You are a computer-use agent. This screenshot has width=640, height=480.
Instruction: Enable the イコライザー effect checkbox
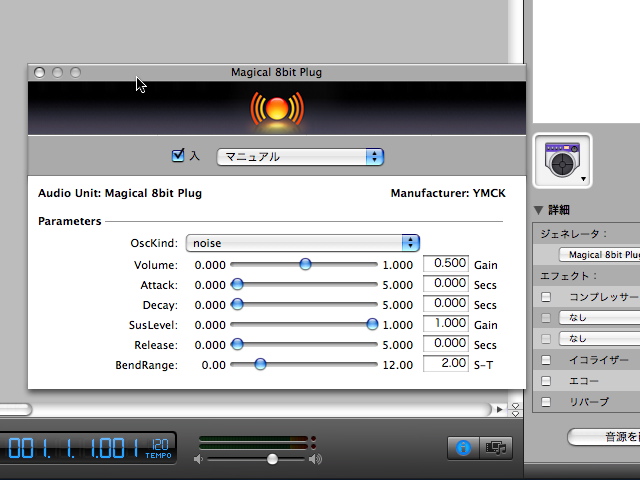546,360
